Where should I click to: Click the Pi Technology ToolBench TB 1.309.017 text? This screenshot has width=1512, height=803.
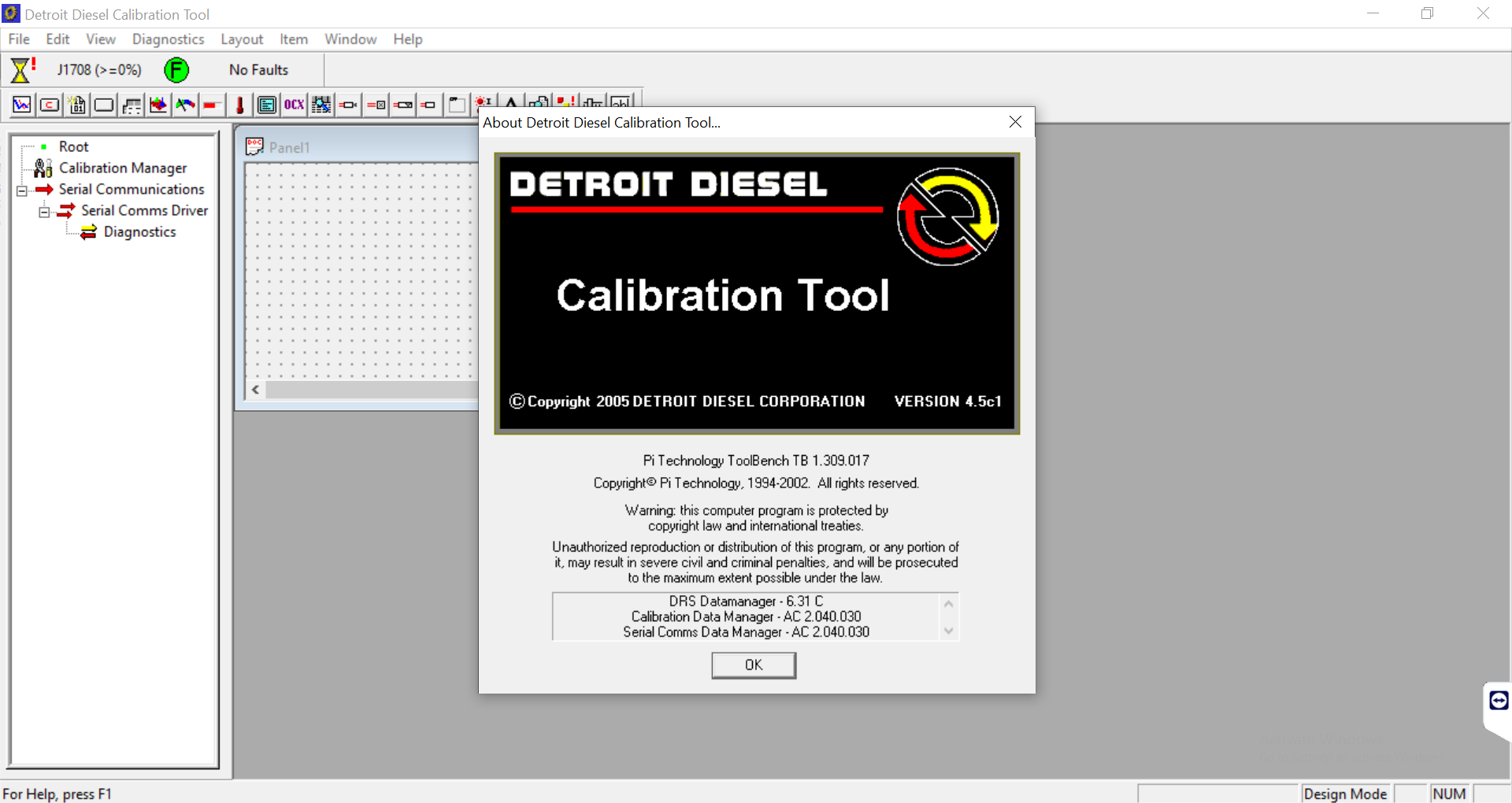pyautogui.click(x=756, y=461)
